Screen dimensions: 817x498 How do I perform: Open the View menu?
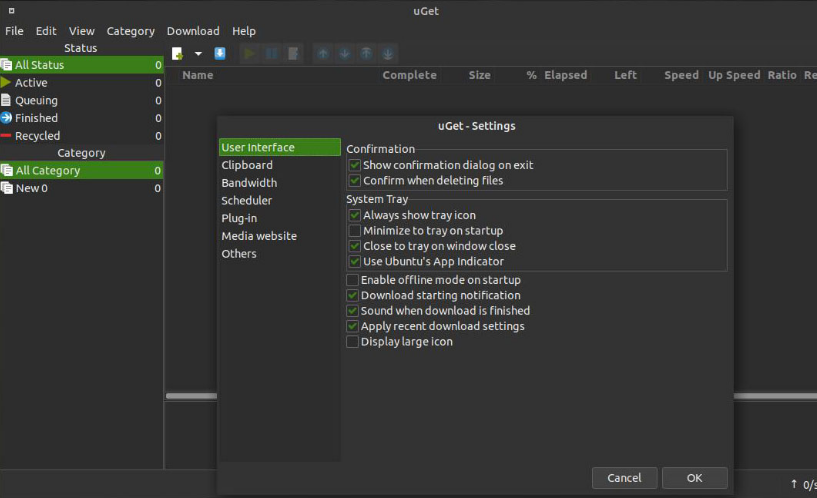pyautogui.click(x=82, y=31)
